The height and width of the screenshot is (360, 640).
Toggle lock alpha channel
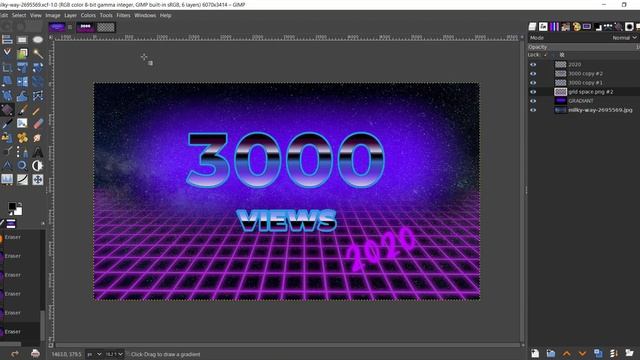(562, 55)
